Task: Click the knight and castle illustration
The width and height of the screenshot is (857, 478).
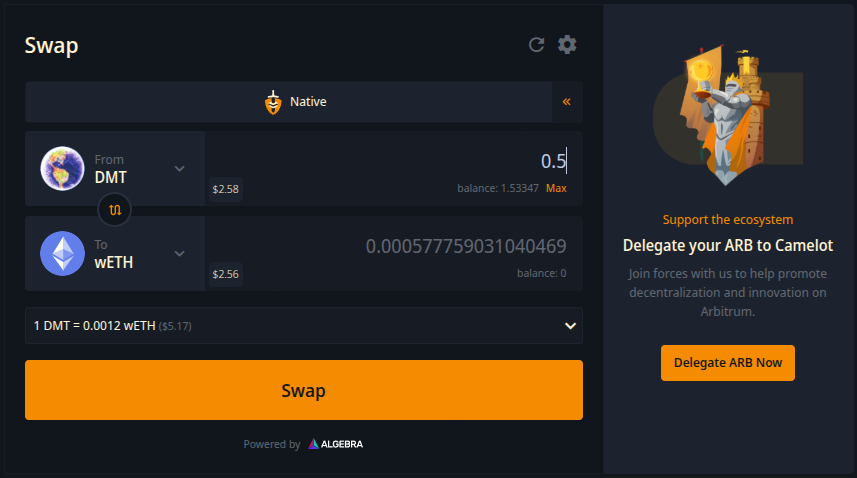Action: click(727, 116)
